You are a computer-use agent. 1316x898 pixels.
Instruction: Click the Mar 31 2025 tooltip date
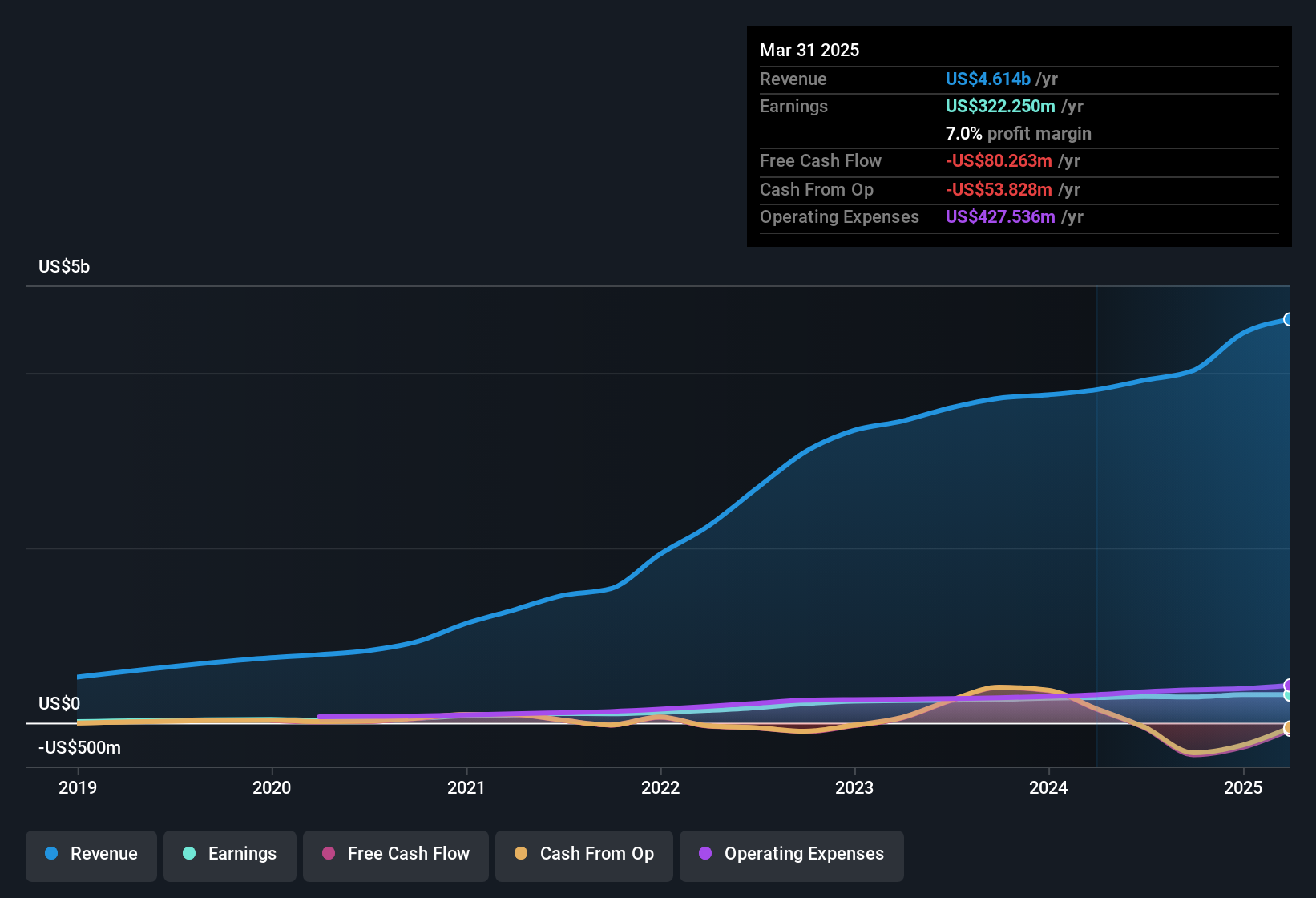809,50
